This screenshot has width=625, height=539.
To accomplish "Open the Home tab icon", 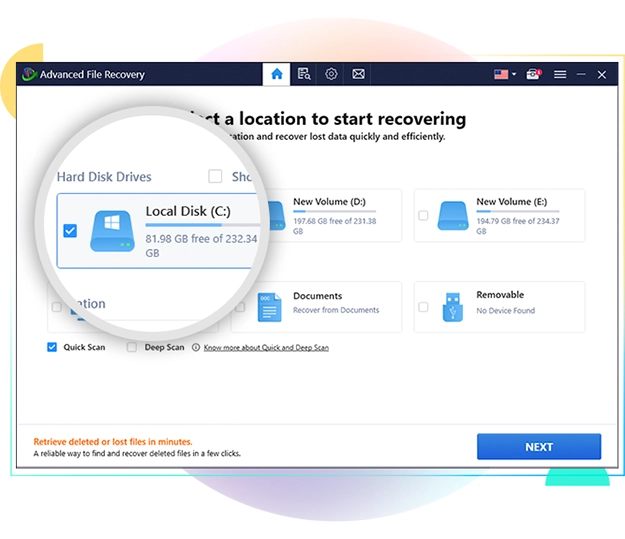I will 277,74.
